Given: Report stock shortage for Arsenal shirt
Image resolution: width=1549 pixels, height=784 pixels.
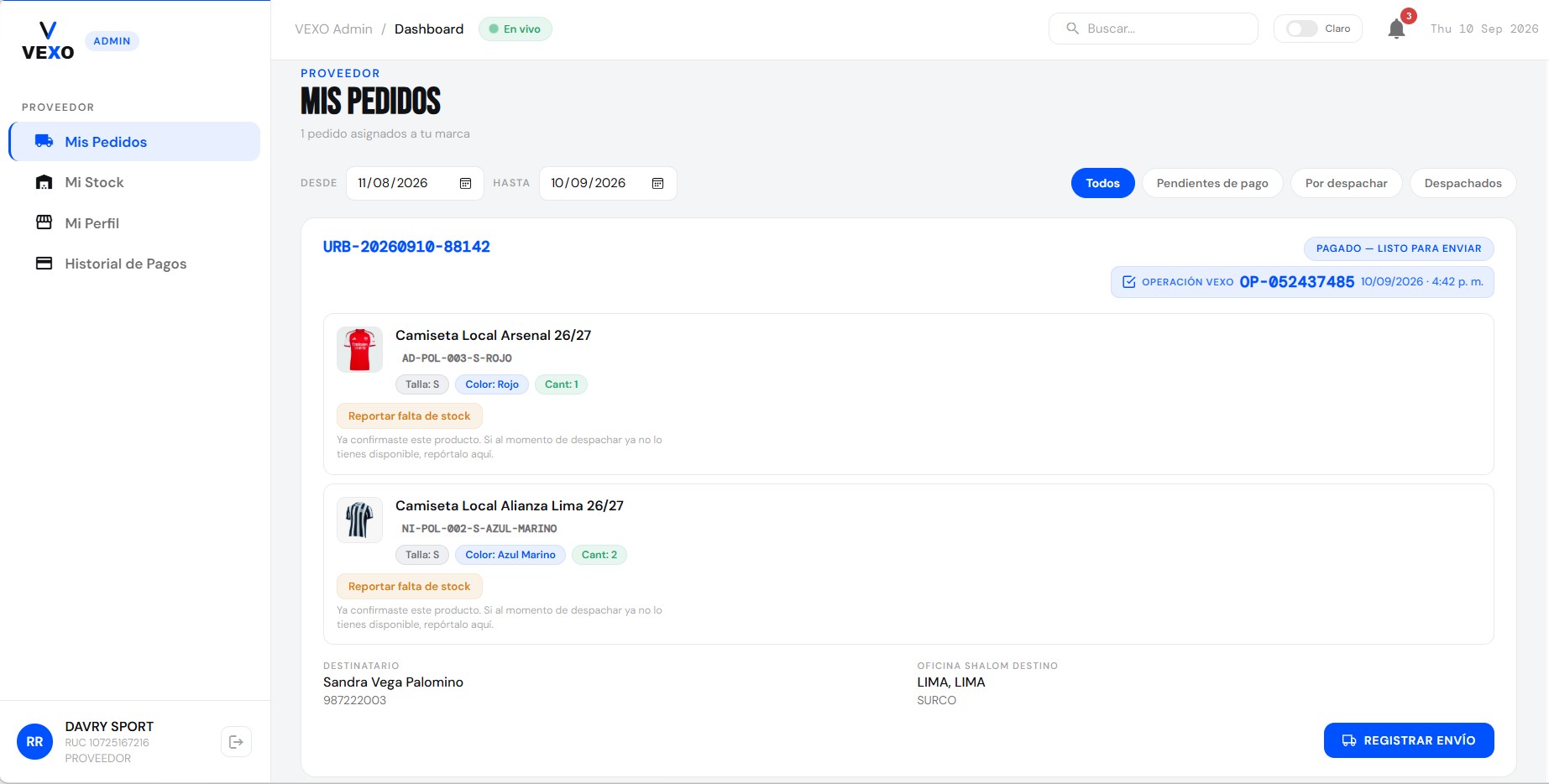Looking at the screenshot, I should tap(409, 416).
